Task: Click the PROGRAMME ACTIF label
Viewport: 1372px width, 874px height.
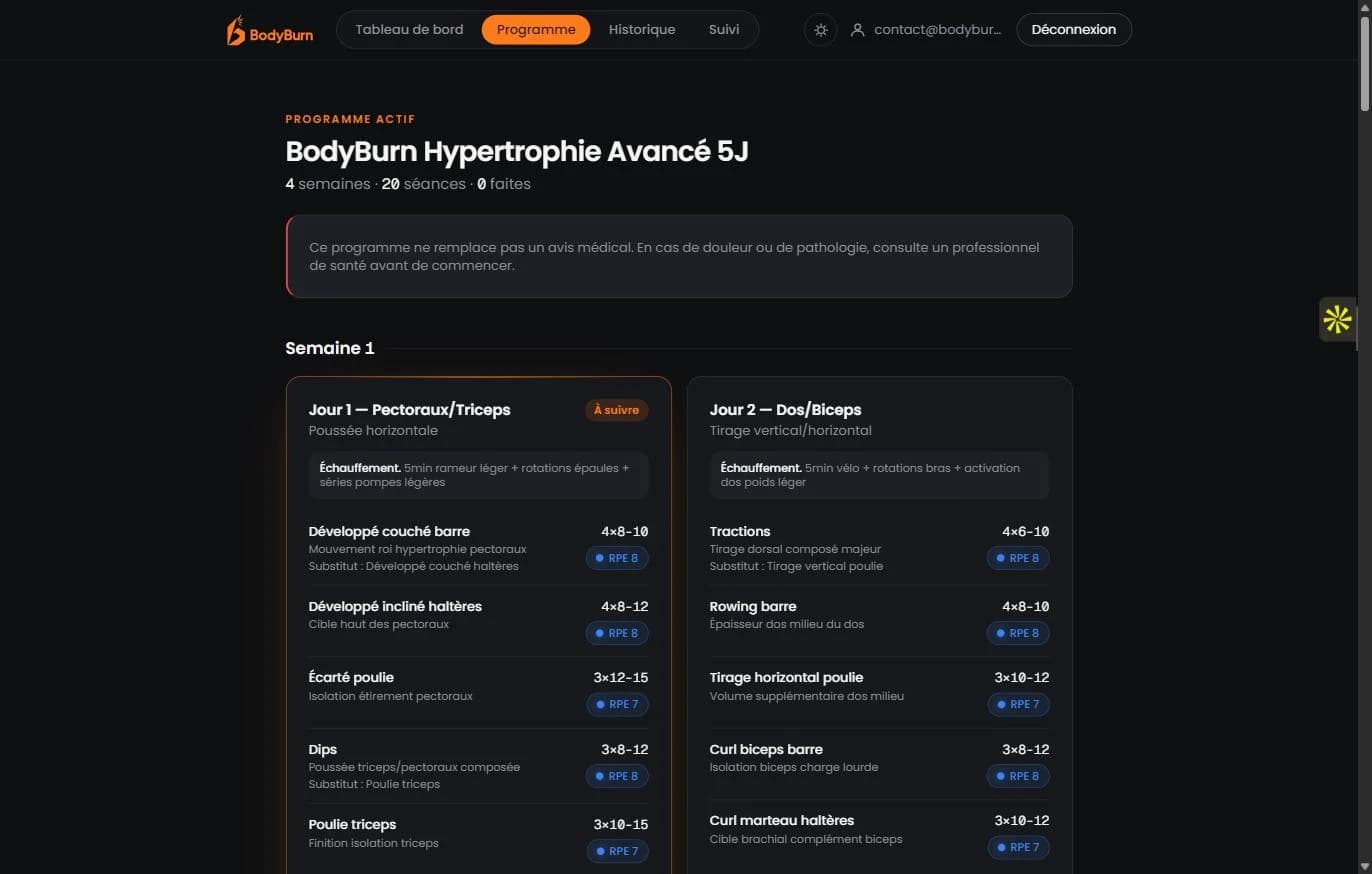Action: (350, 119)
